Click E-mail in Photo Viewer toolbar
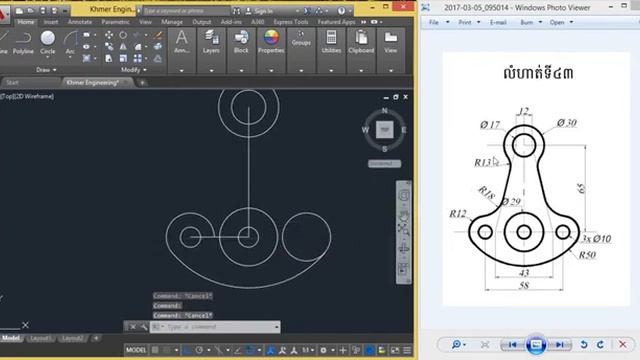The width and height of the screenshot is (640, 360). (498, 22)
